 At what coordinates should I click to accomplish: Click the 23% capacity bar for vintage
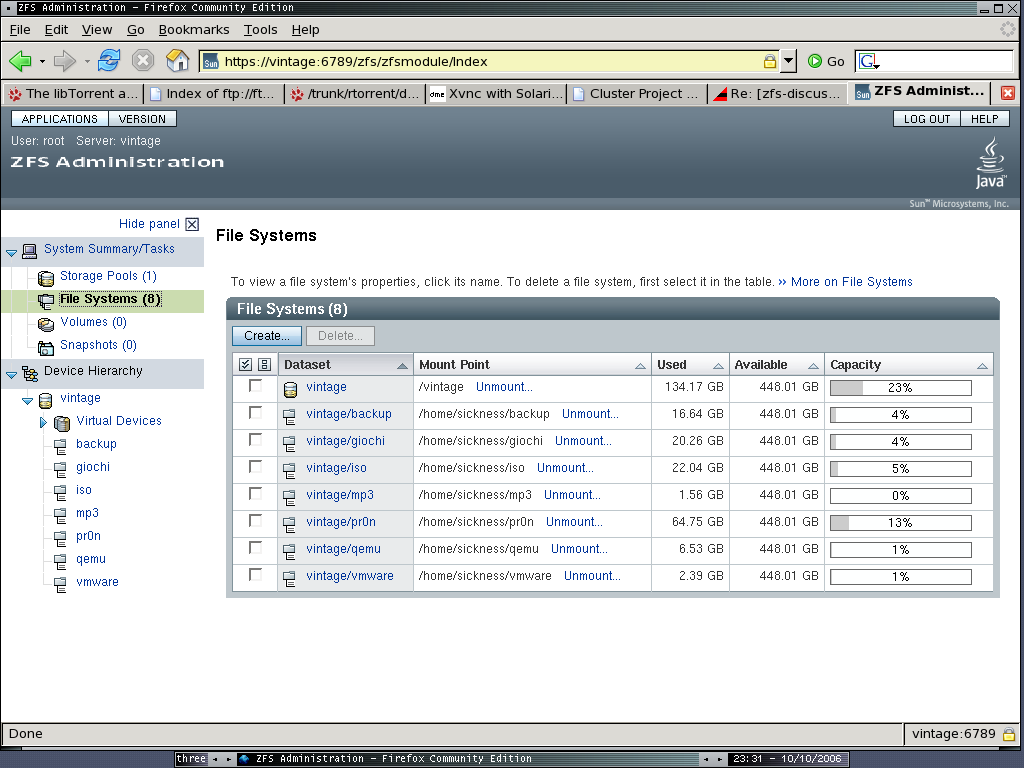[900, 388]
